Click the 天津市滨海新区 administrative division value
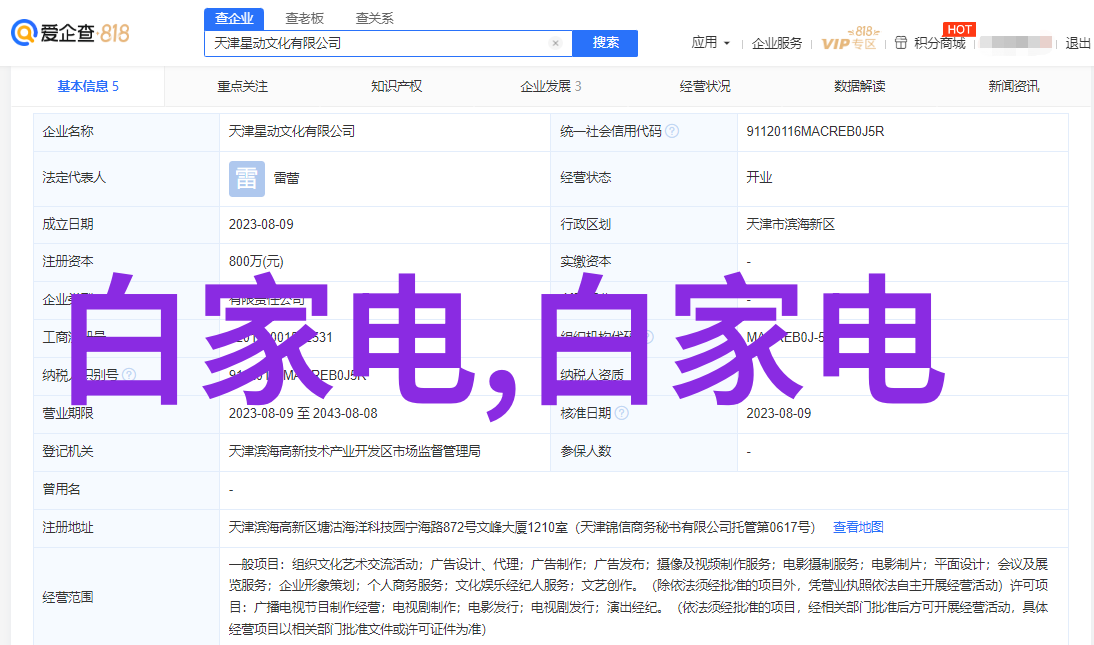Screen dimensions: 1094x645 pyautogui.click(x=790, y=225)
